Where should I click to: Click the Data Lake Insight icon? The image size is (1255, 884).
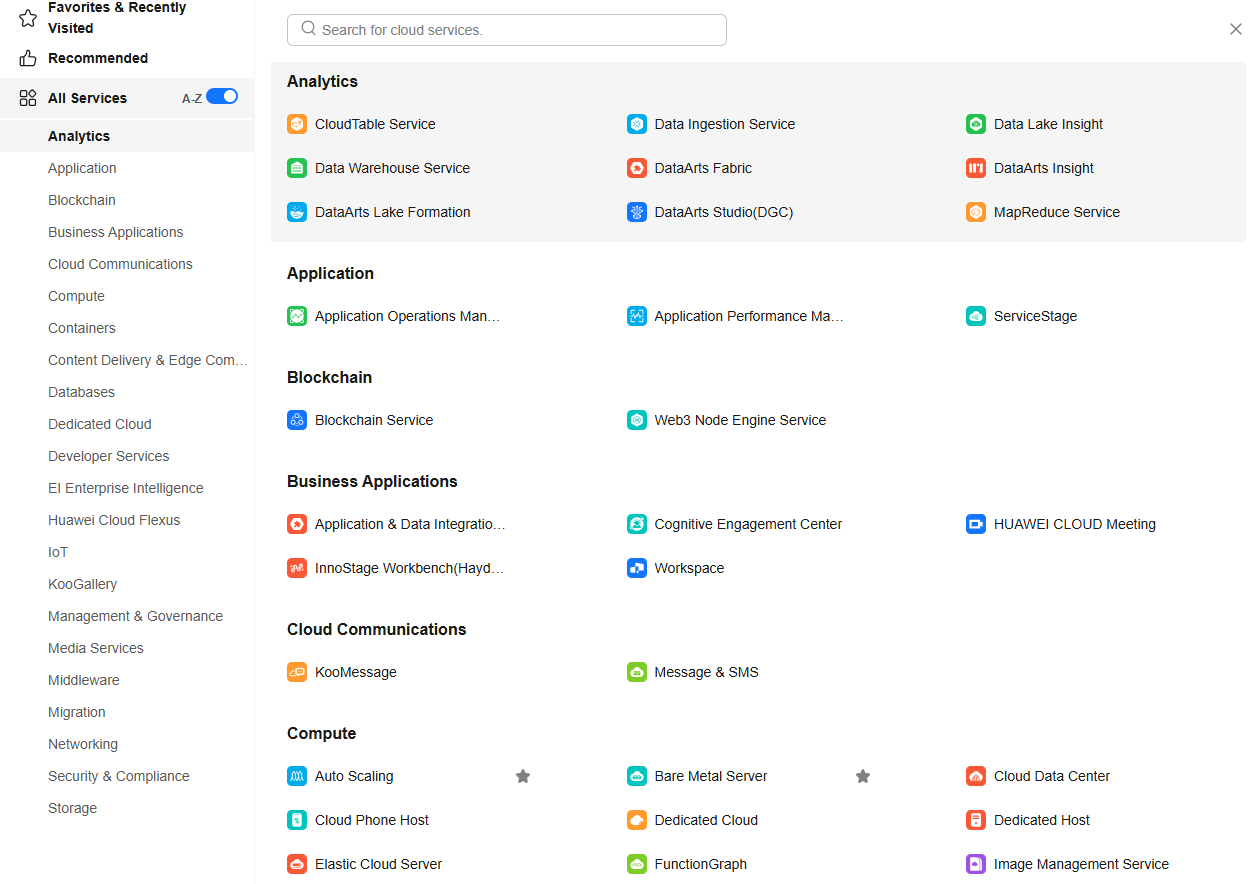(976, 124)
